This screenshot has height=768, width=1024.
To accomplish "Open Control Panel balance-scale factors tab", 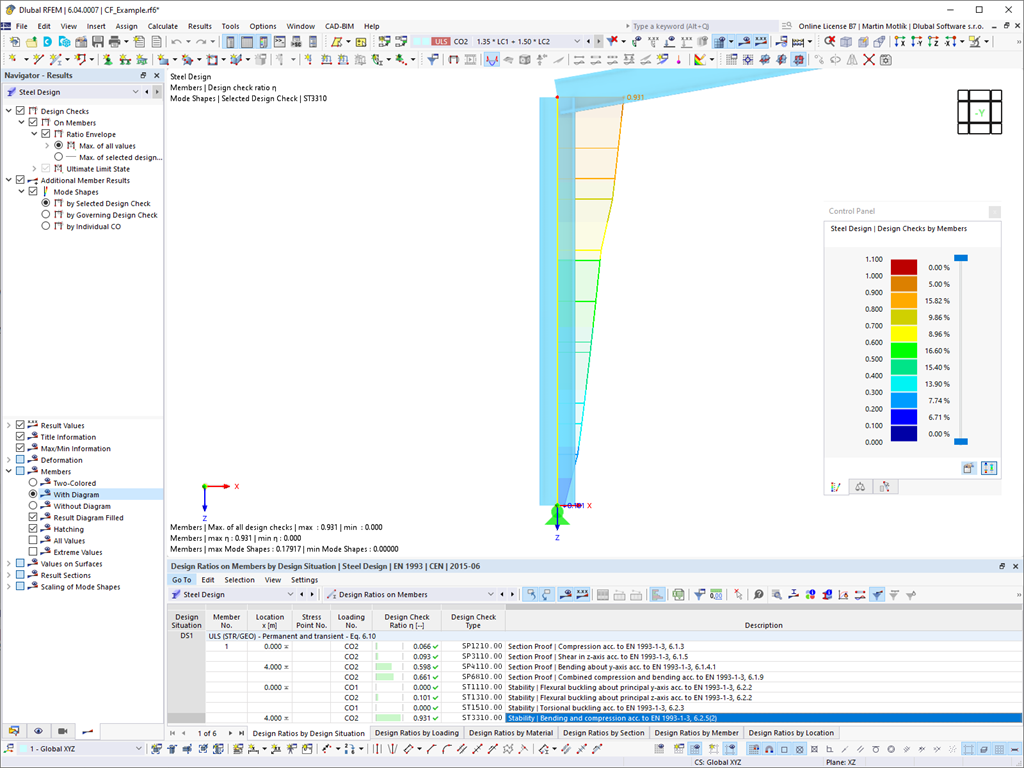I will pos(860,487).
